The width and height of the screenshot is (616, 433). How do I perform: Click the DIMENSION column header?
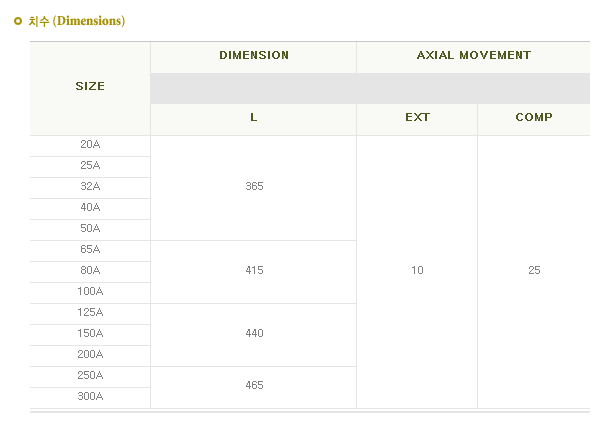[254, 56]
